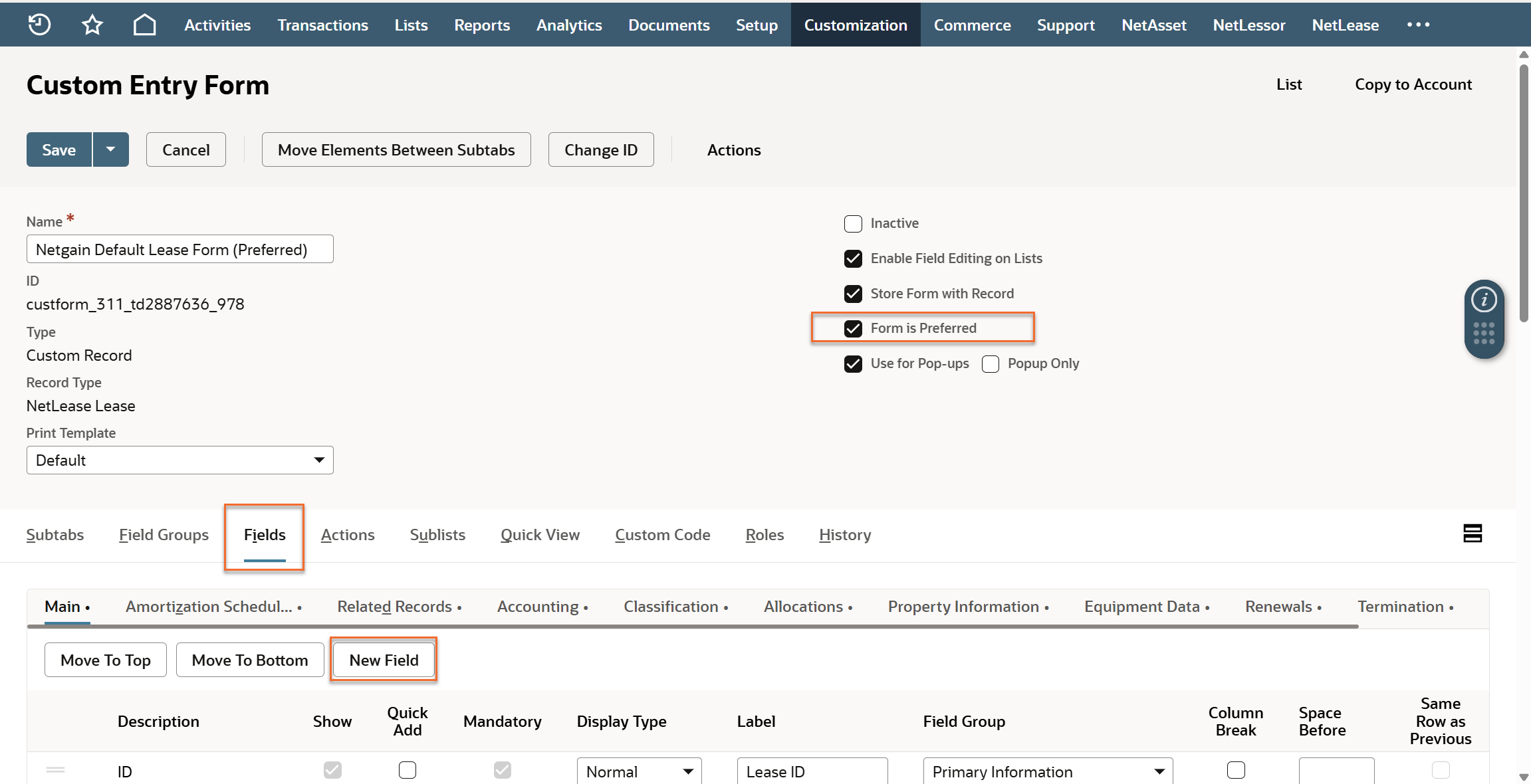Click into the Name input field

pos(179,249)
